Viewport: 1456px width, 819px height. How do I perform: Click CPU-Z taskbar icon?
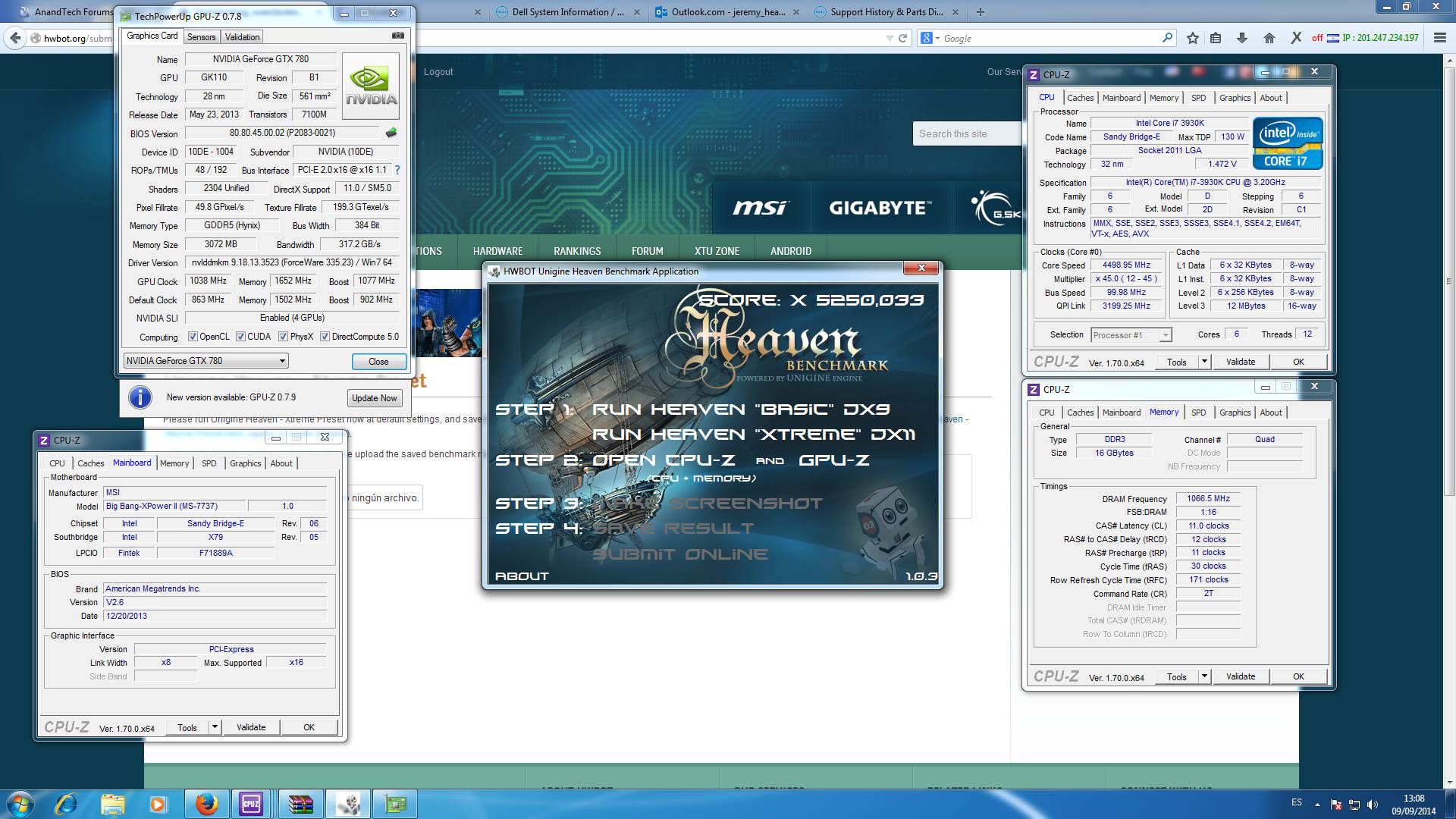tap(251, 804)
